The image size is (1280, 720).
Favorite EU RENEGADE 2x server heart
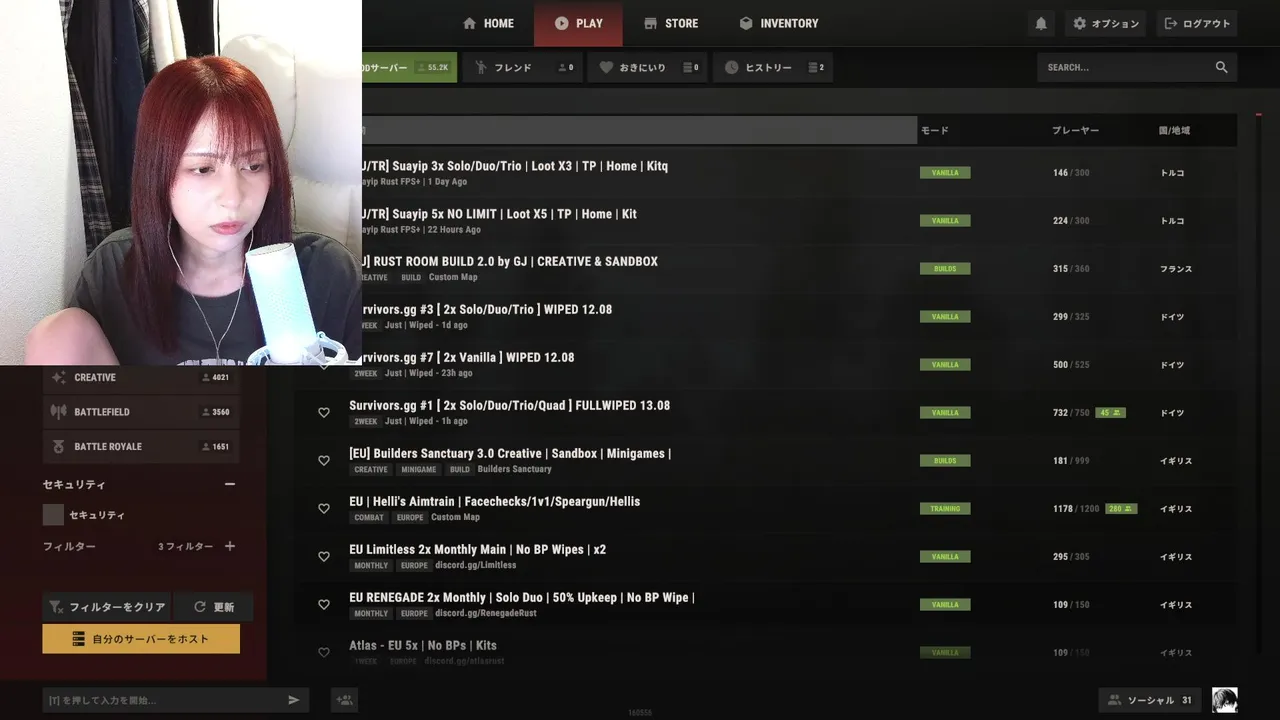pyautogui.click(x=324, y=604)
